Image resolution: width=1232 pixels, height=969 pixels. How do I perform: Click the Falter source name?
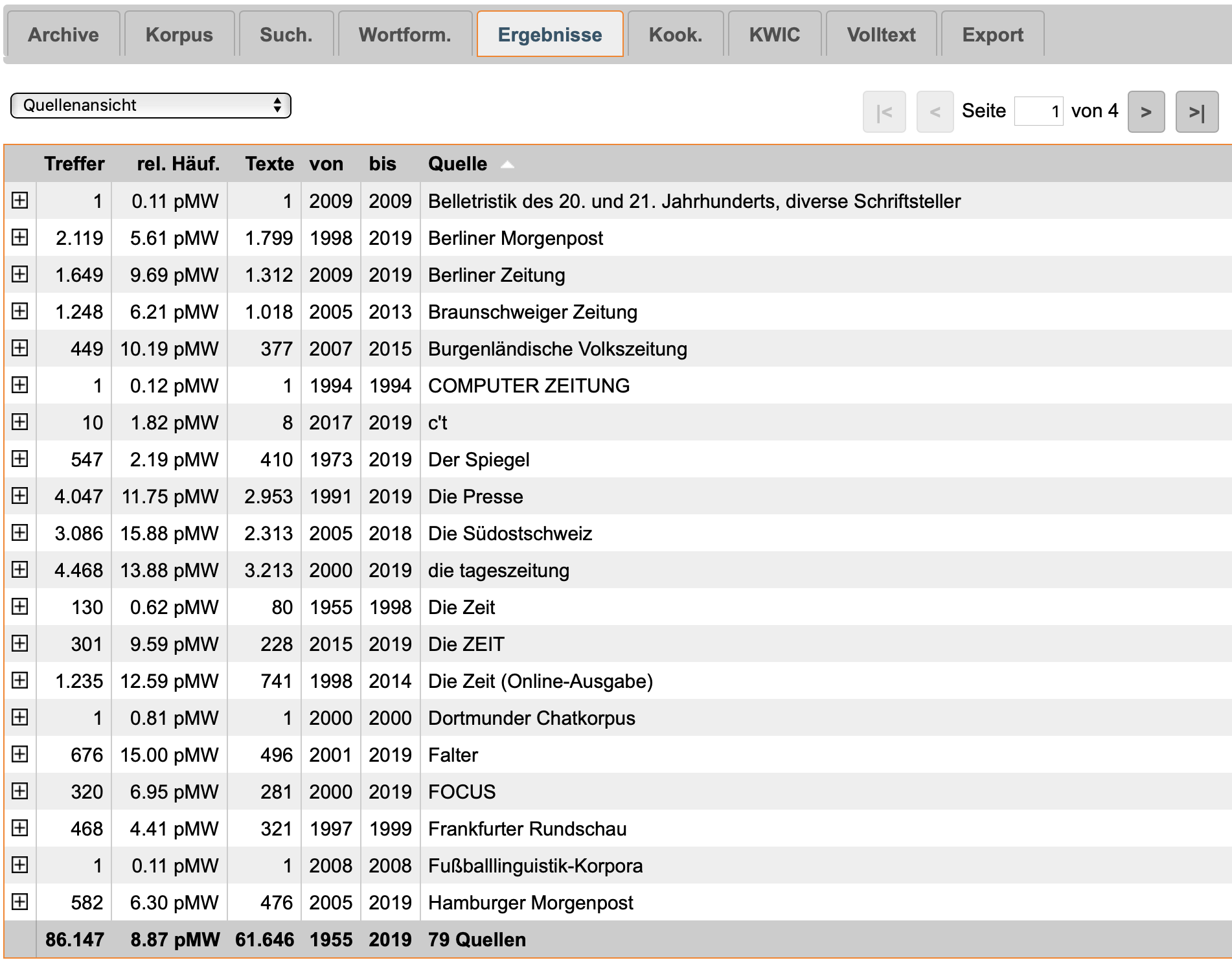[x=453, y=755]
